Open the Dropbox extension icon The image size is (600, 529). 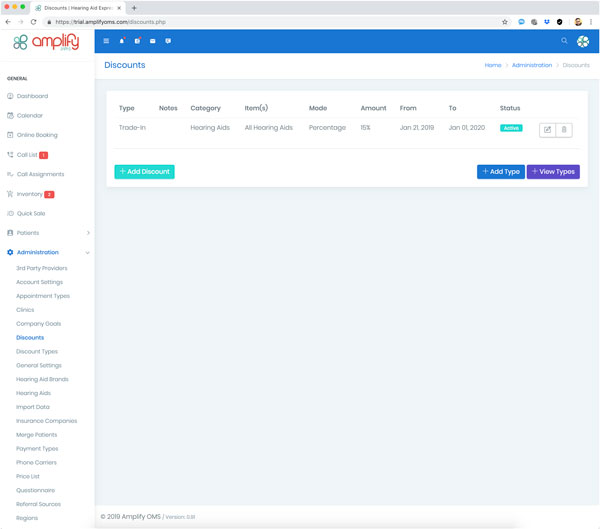click(x=547, y=22)
